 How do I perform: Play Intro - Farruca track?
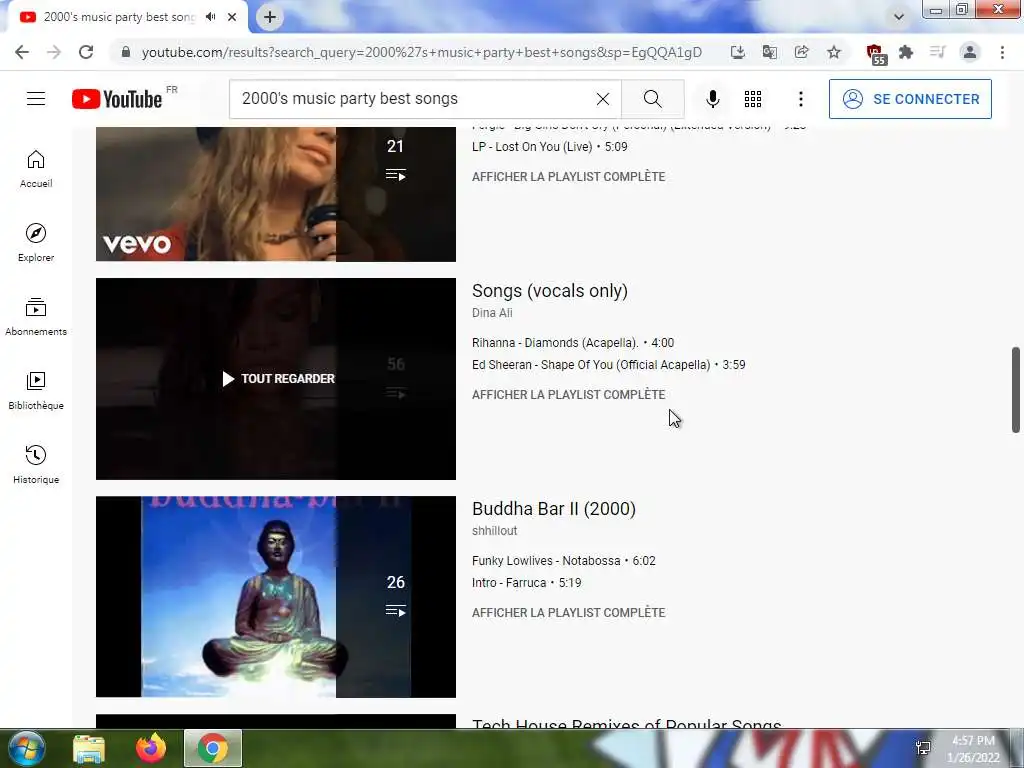526,583
